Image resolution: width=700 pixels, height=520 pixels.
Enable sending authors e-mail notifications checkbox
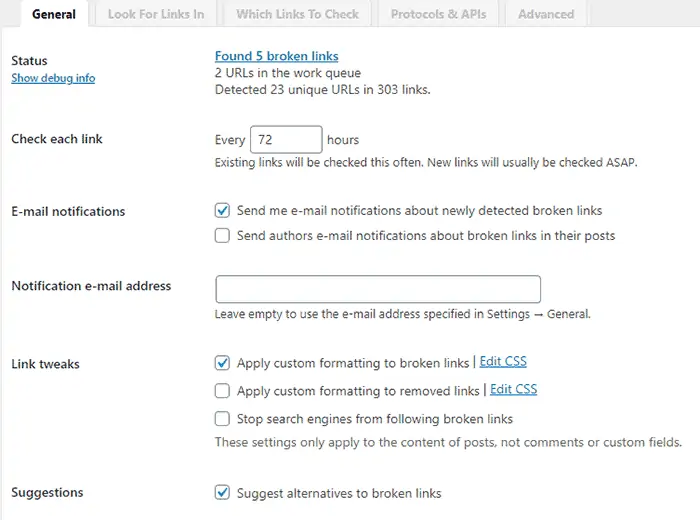(x=222, y=236)
